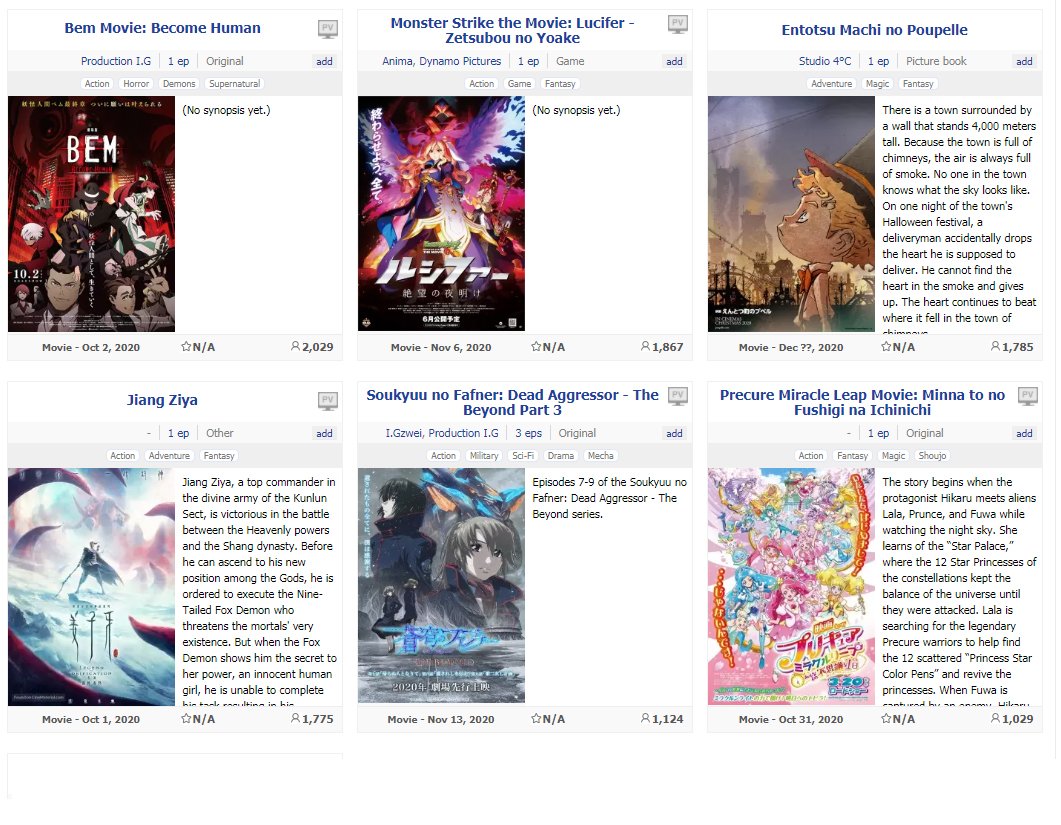This screenshot has height=825, width=1061.
Task: Open PV icon for Precure Miracle Leap Movie
Action: coord(1027,397)
